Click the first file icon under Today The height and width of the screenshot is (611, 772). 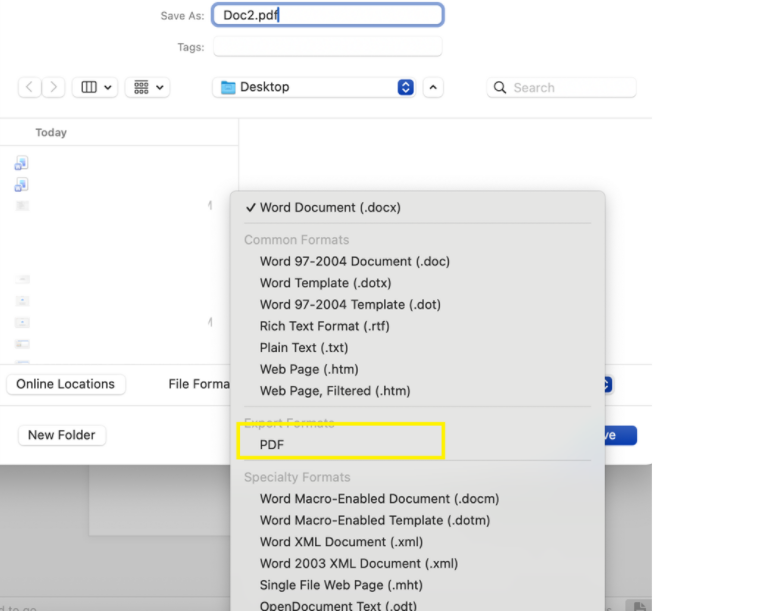tap(21, 163)
